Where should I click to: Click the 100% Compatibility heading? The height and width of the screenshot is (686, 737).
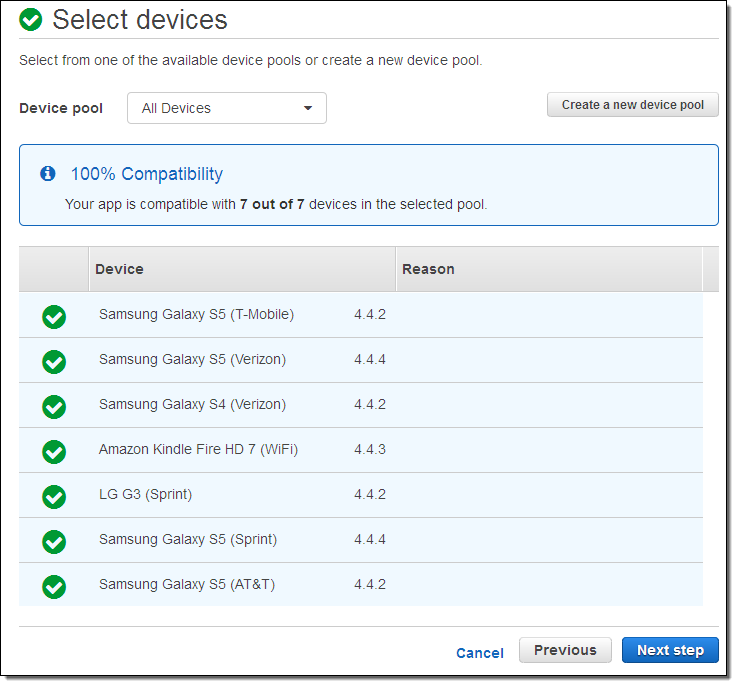[x=147, y=174]
